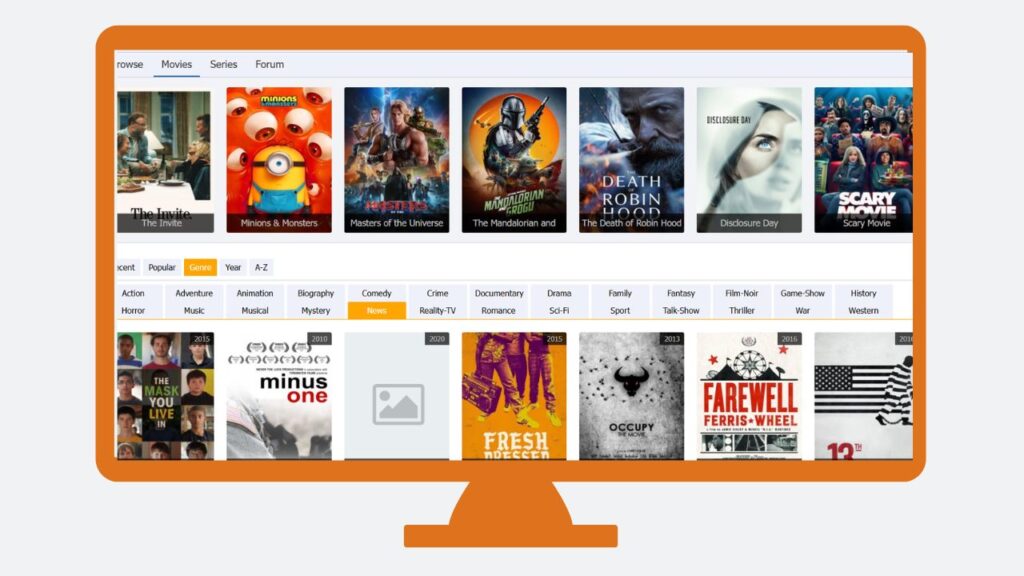Open the 2020 placeholder image poster

(396, 396)
